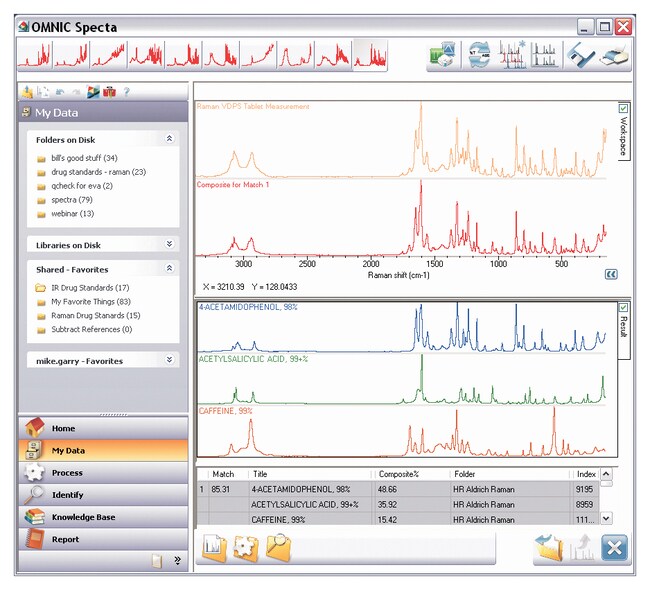Click the refresh arrows icon in top toolbar

point(479,55)
